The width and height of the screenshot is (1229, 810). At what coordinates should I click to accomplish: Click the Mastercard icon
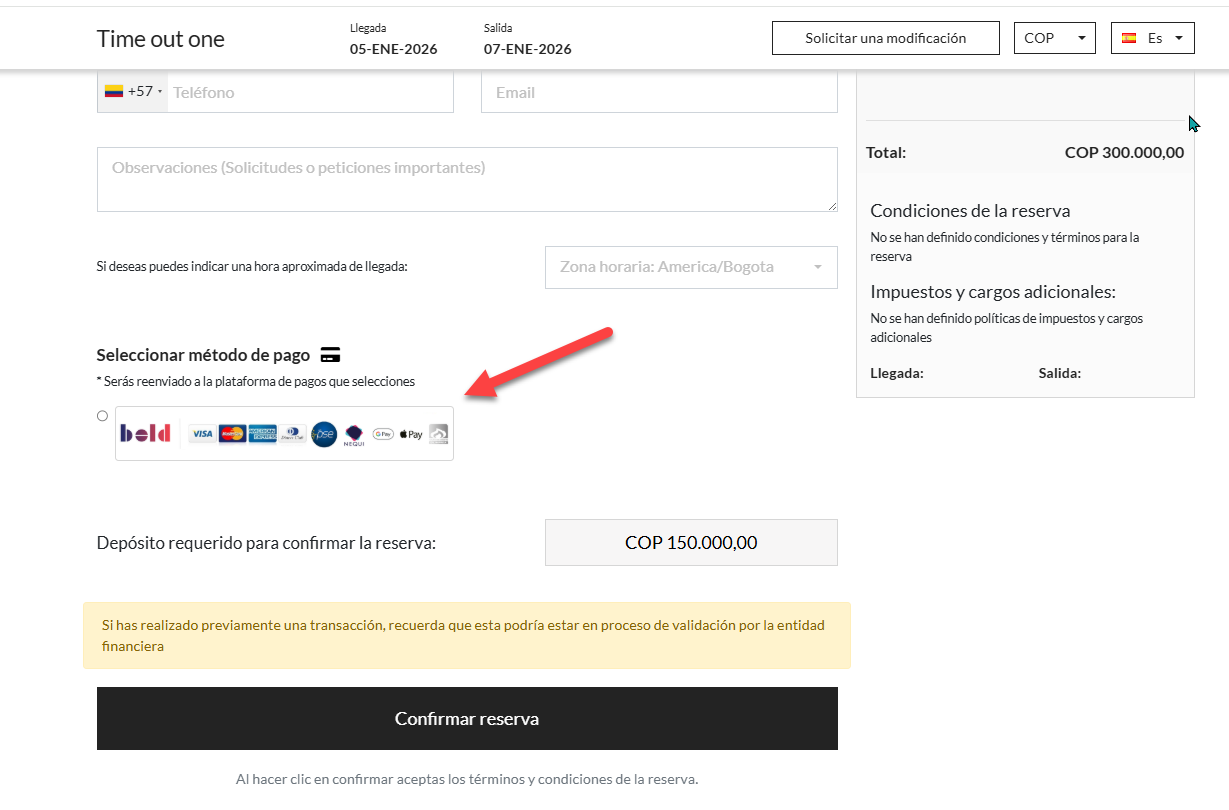coord(232,434)
